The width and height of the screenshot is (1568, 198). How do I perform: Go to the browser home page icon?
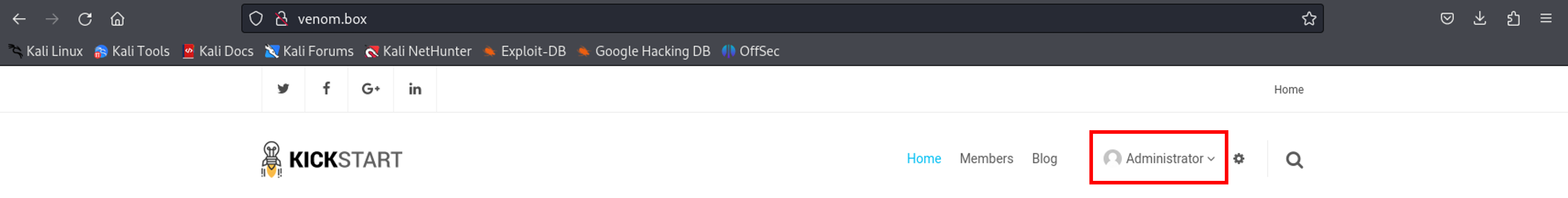click(x=118, y=19)
